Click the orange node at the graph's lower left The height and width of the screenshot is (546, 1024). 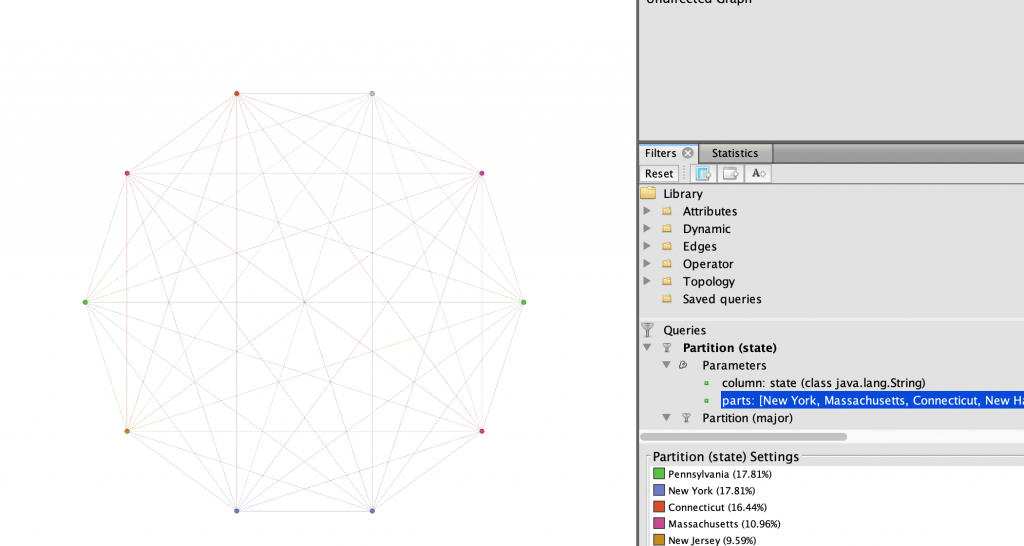(x=127, y=431)
